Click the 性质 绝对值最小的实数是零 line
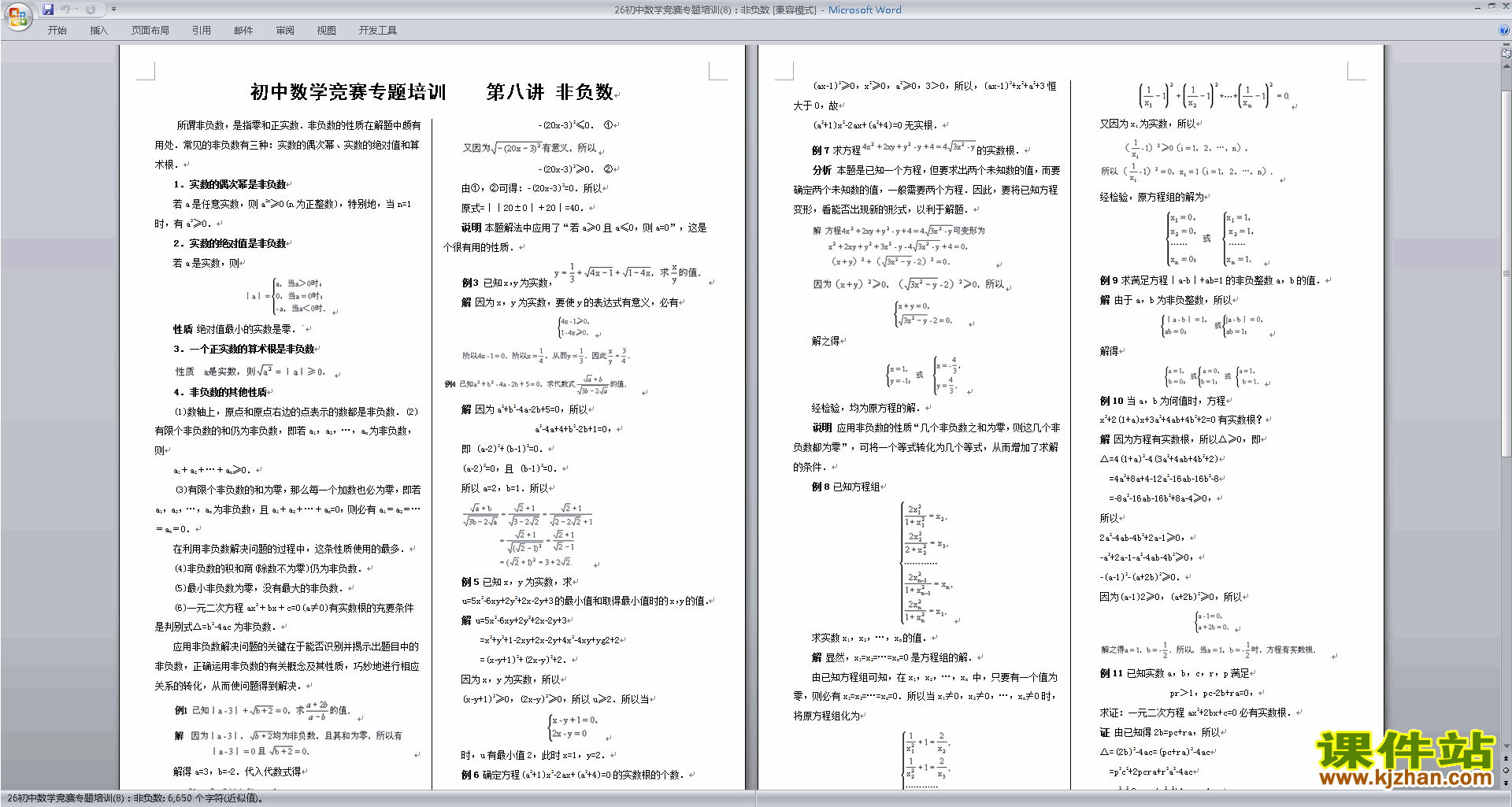 point(235,329)
